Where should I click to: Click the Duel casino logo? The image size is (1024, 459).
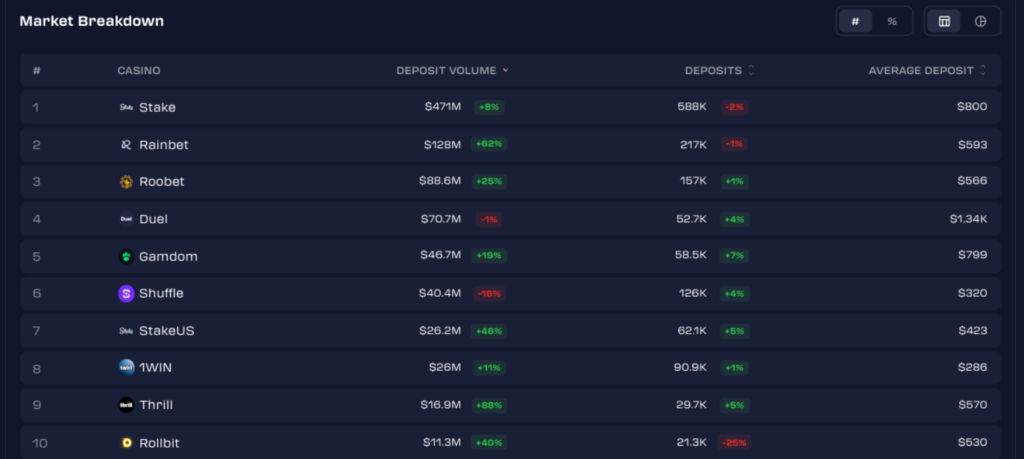tap(126, 219)
